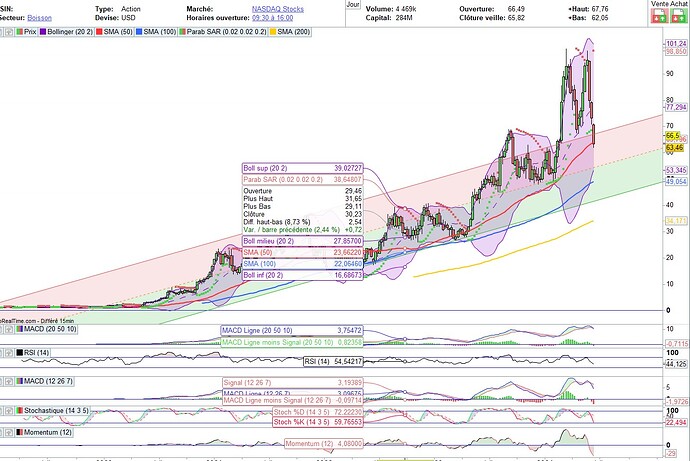Click the 77,294 price axis label
Viewport: 690px width, 461px height.
[676, 107]
